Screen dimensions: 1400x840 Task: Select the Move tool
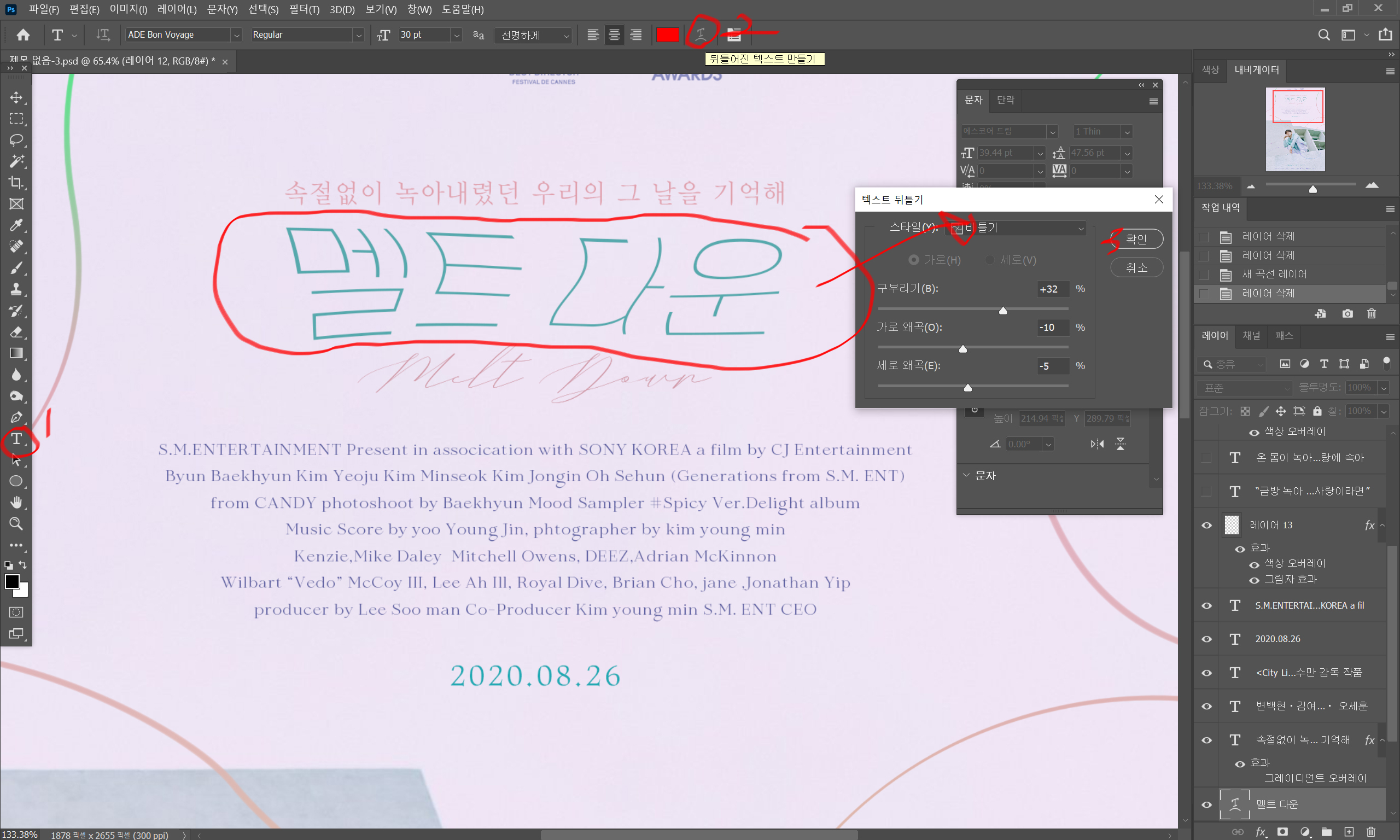pos(16,97)
